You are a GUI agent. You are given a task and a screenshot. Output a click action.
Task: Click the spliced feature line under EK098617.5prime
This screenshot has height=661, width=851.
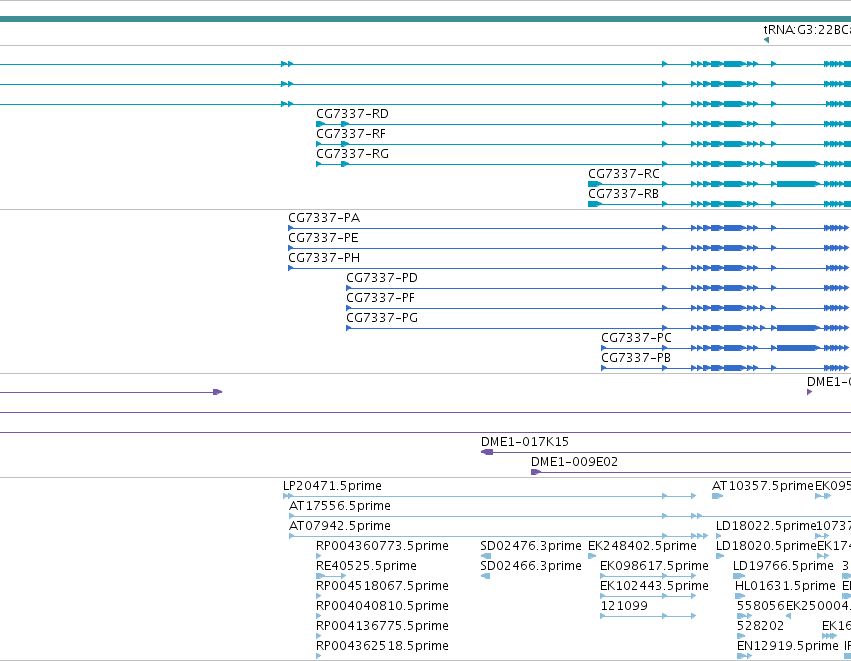[x=648, y=576]
